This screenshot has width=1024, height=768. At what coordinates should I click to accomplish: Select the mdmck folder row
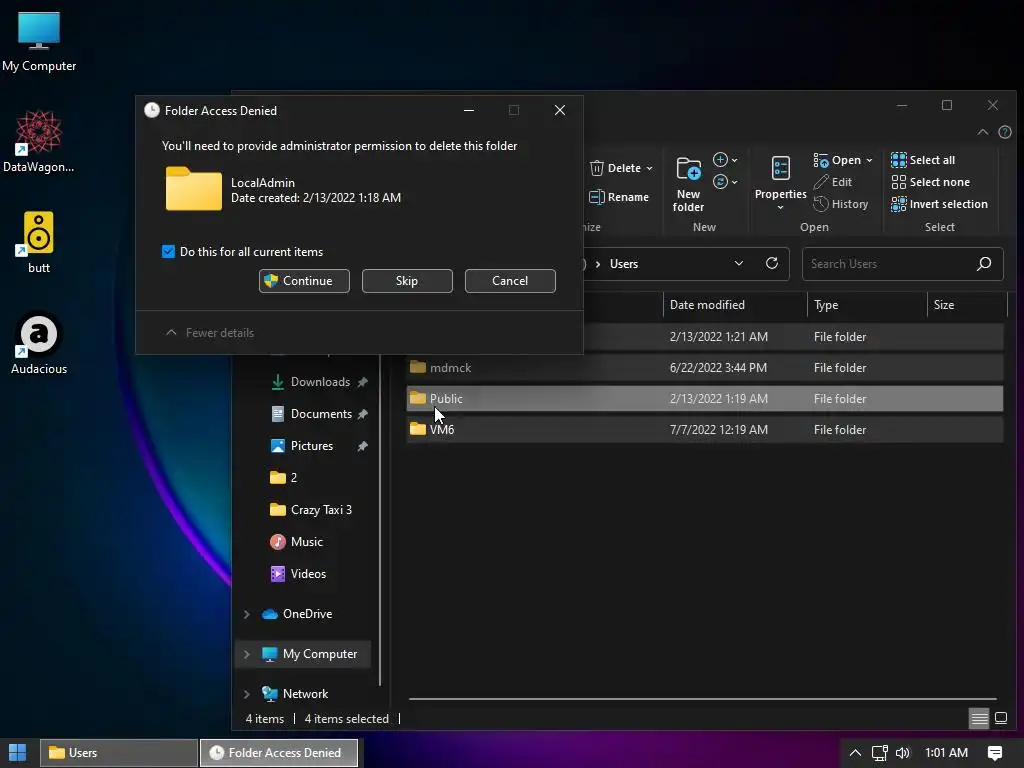tap(705, 368)
